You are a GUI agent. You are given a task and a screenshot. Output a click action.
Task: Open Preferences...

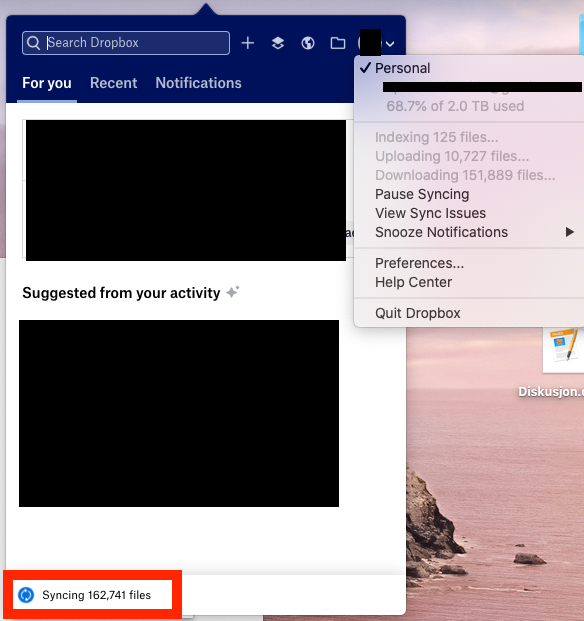[419, 263]
